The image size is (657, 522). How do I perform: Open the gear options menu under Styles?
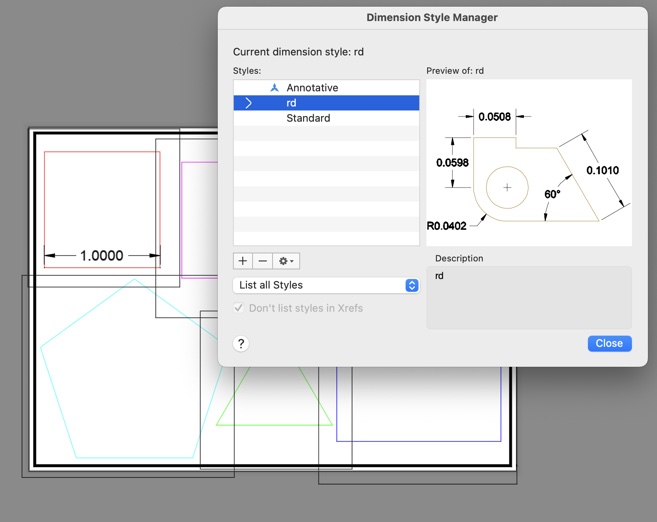click(286, 261)
